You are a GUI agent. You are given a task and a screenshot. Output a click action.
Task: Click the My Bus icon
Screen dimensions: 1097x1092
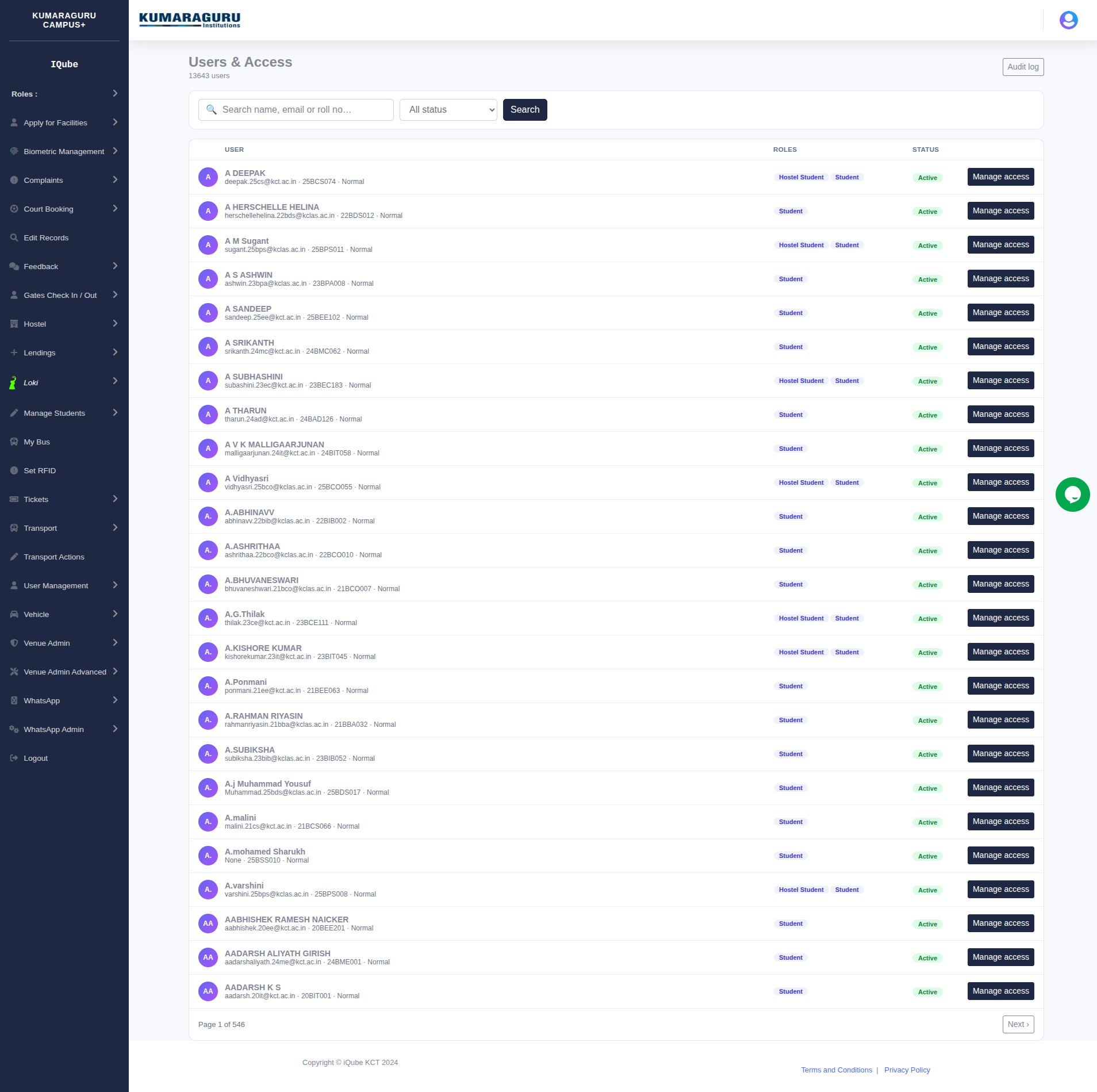pos(14,442)
